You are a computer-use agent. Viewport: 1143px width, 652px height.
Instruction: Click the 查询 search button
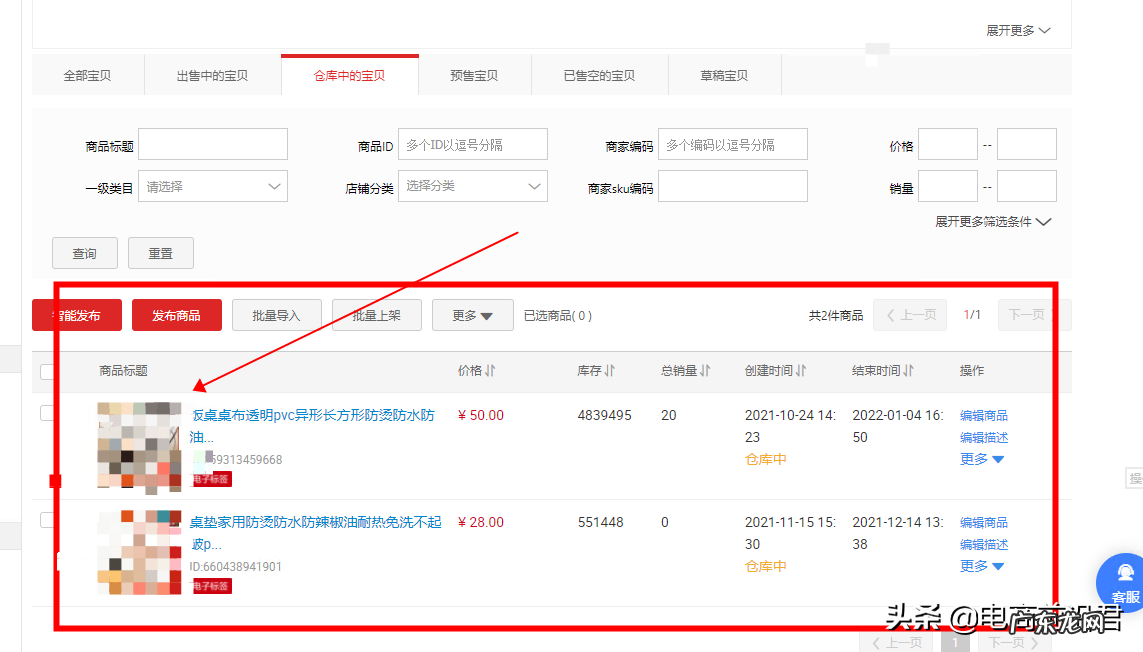[84, 252]
